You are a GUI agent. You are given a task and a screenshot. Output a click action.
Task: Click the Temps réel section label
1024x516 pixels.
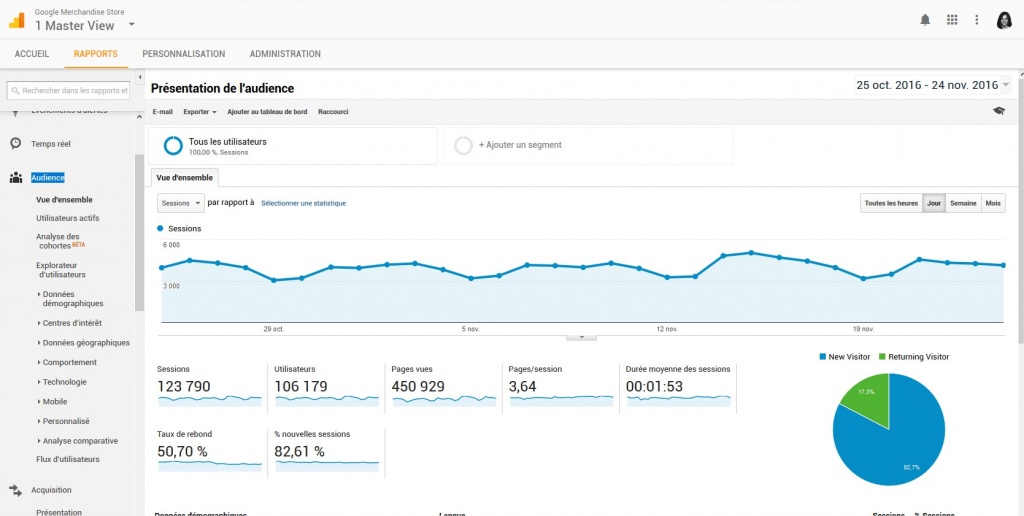51,144
